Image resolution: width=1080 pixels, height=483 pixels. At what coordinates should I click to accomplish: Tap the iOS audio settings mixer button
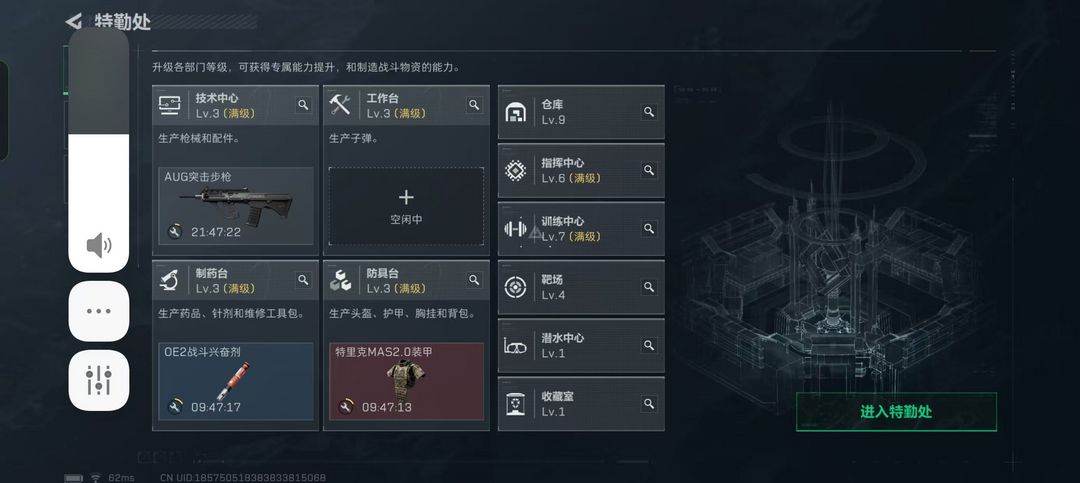click(98, 380)
